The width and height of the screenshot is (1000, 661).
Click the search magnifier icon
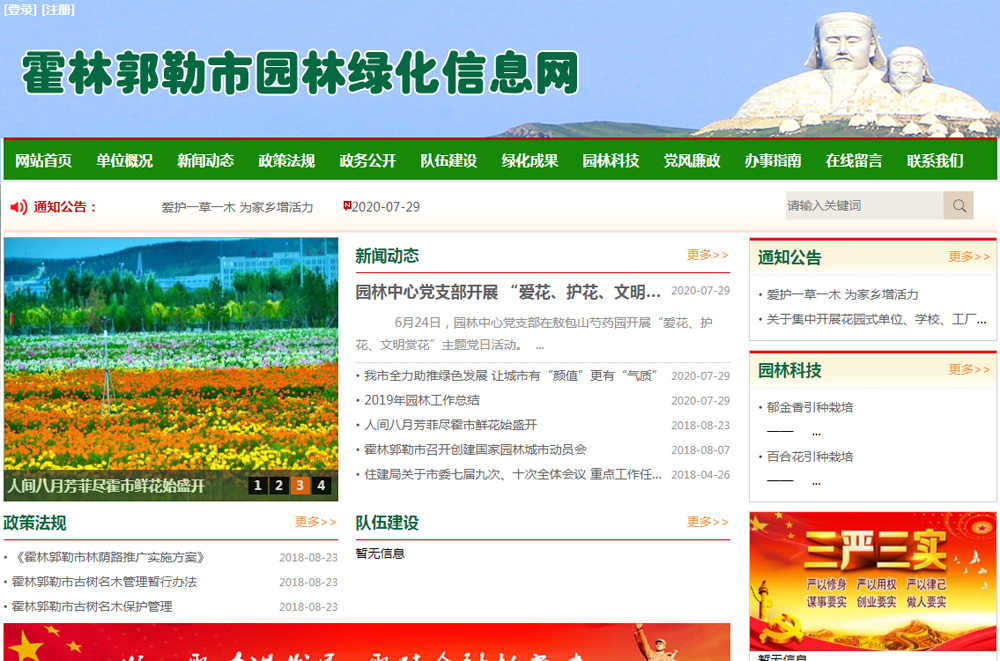[x=958, y=205]
